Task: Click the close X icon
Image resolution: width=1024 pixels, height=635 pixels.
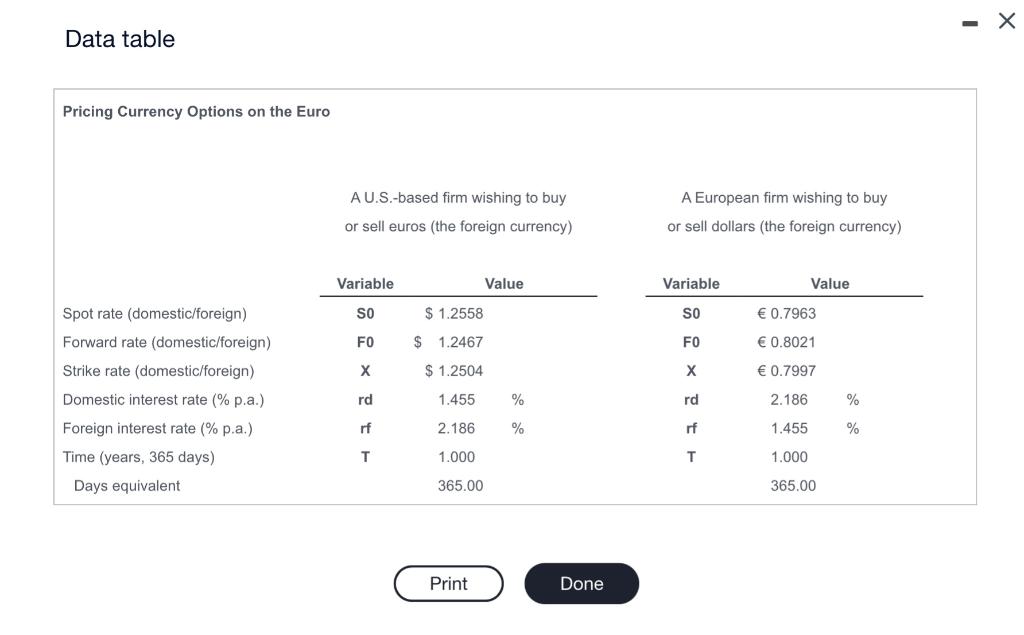Action: (x=1006, y=20)
